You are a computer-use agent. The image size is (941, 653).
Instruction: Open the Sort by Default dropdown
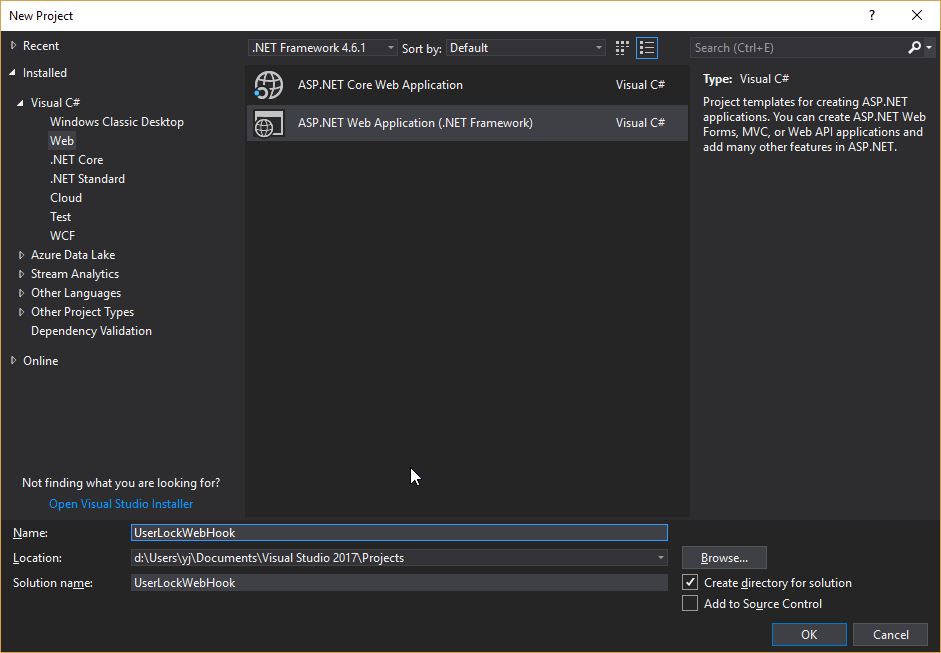coord(598,47)
